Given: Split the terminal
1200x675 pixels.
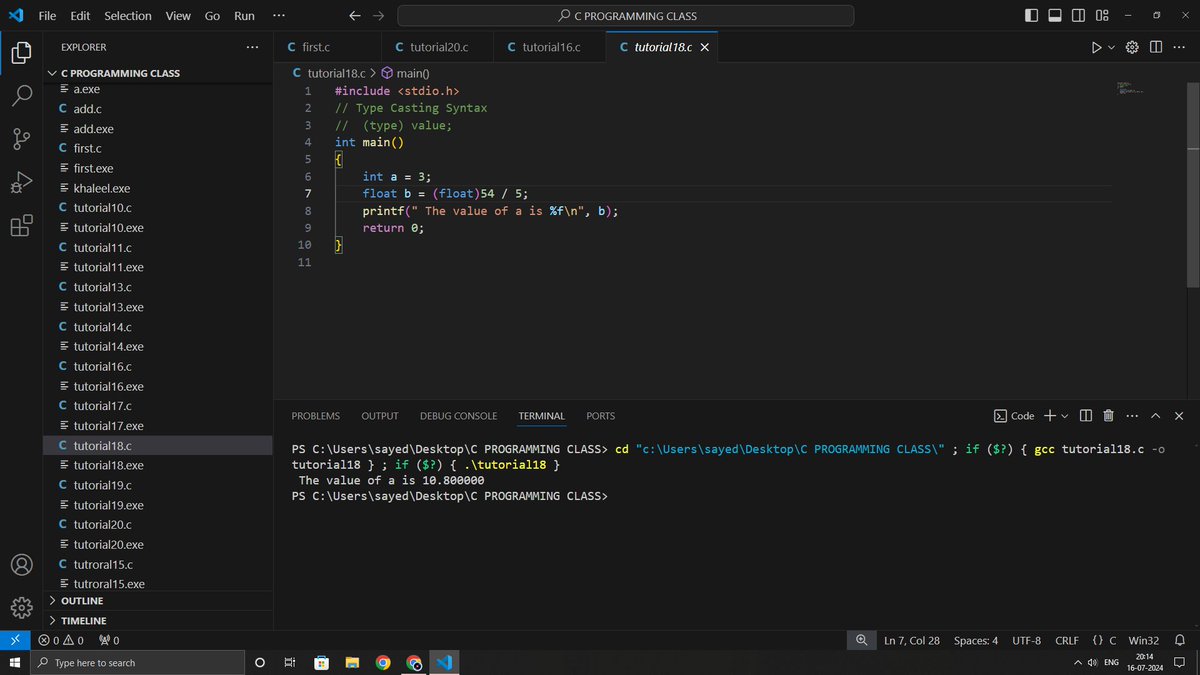Looking at the screenshot, I should 1086,416.
